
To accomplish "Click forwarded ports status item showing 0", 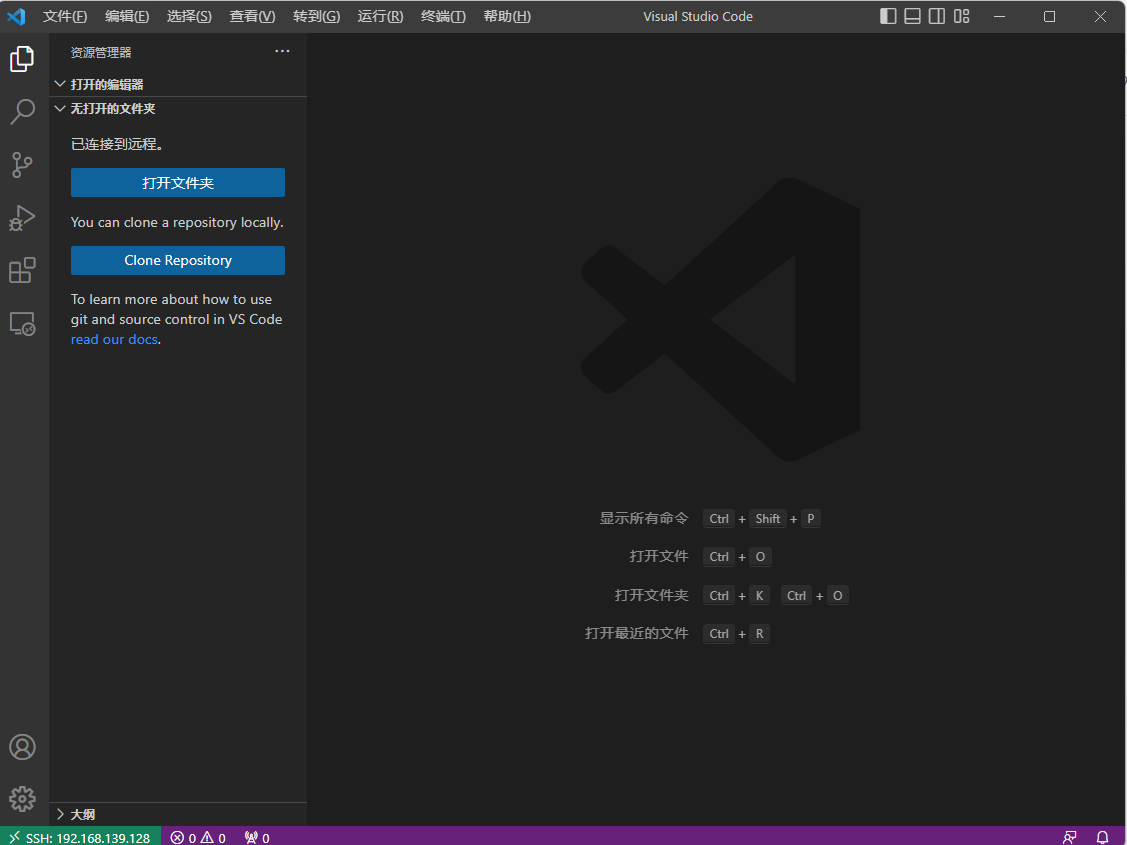I will pos(257,837).
